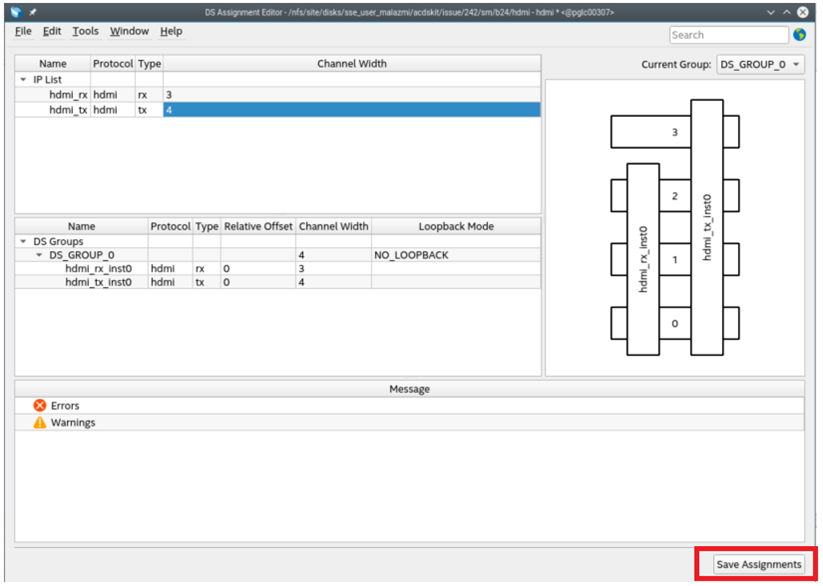Click the DS_GROUP_0 channel width cell
This screenshot has height=586, width=823.
(333, 255)
